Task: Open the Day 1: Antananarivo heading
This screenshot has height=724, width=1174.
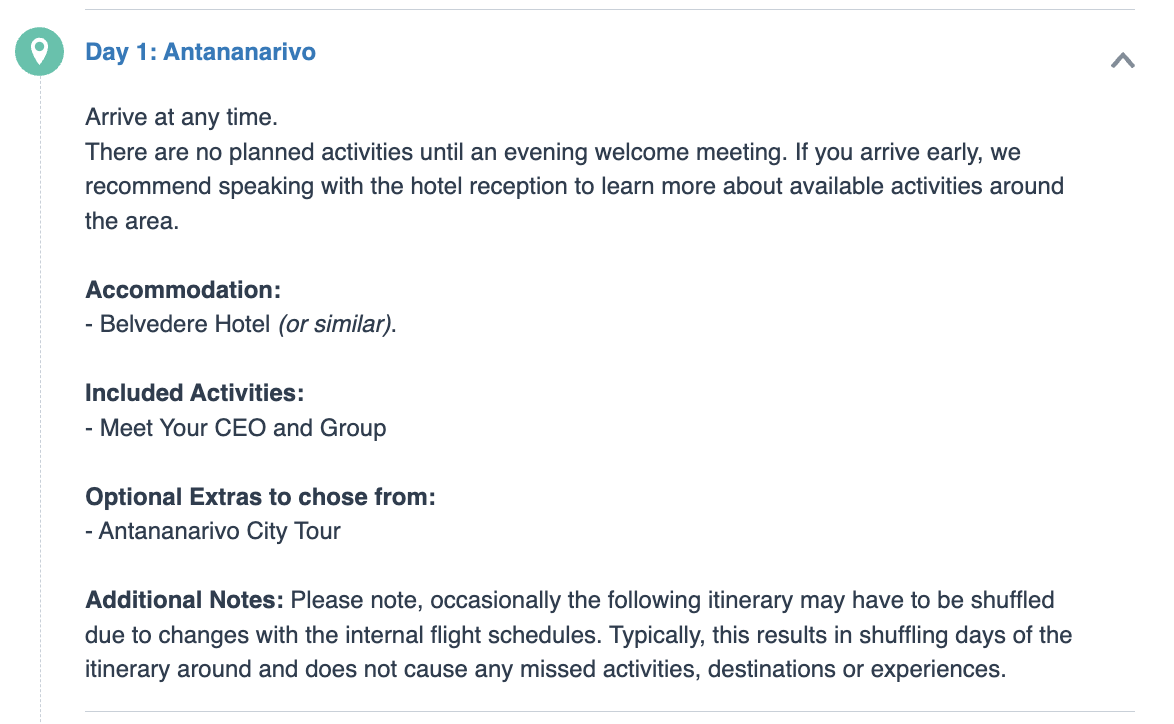Action: 201,52
